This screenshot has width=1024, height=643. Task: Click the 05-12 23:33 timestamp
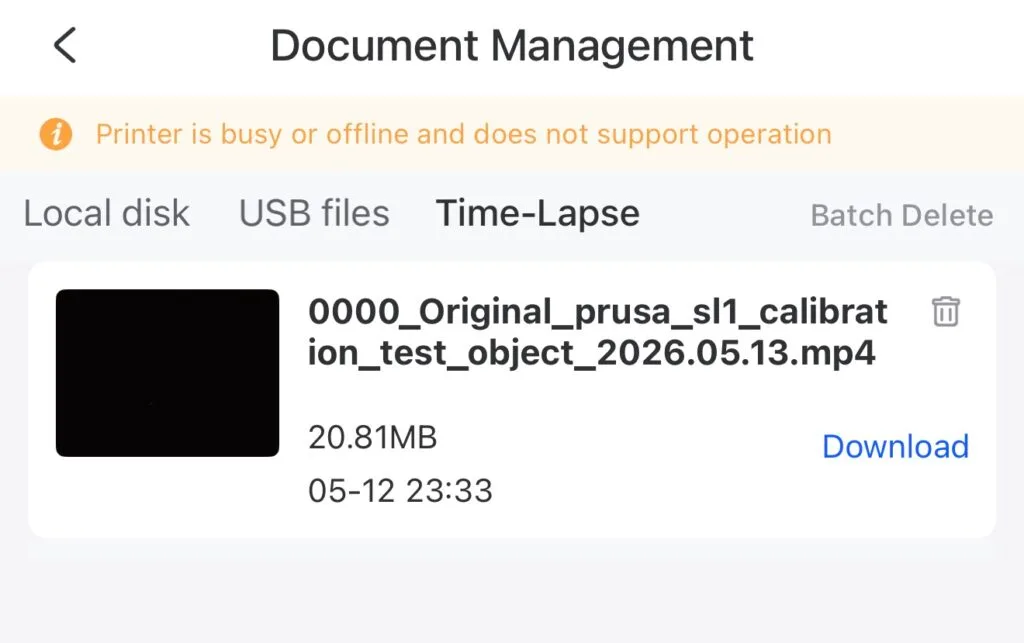pyautogui.click(x=400, y=491)
